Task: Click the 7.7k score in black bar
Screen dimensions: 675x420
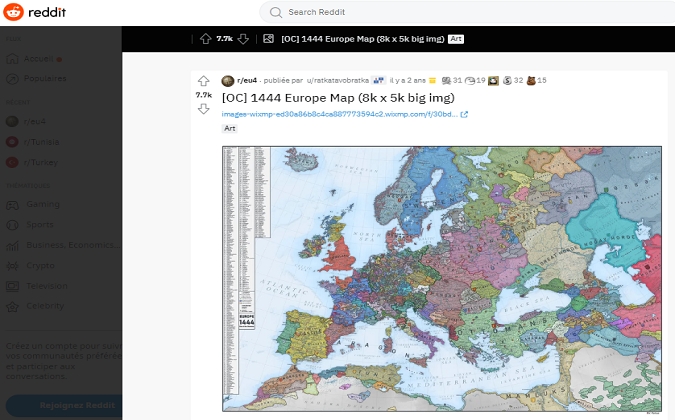Action: coord(225,39)
